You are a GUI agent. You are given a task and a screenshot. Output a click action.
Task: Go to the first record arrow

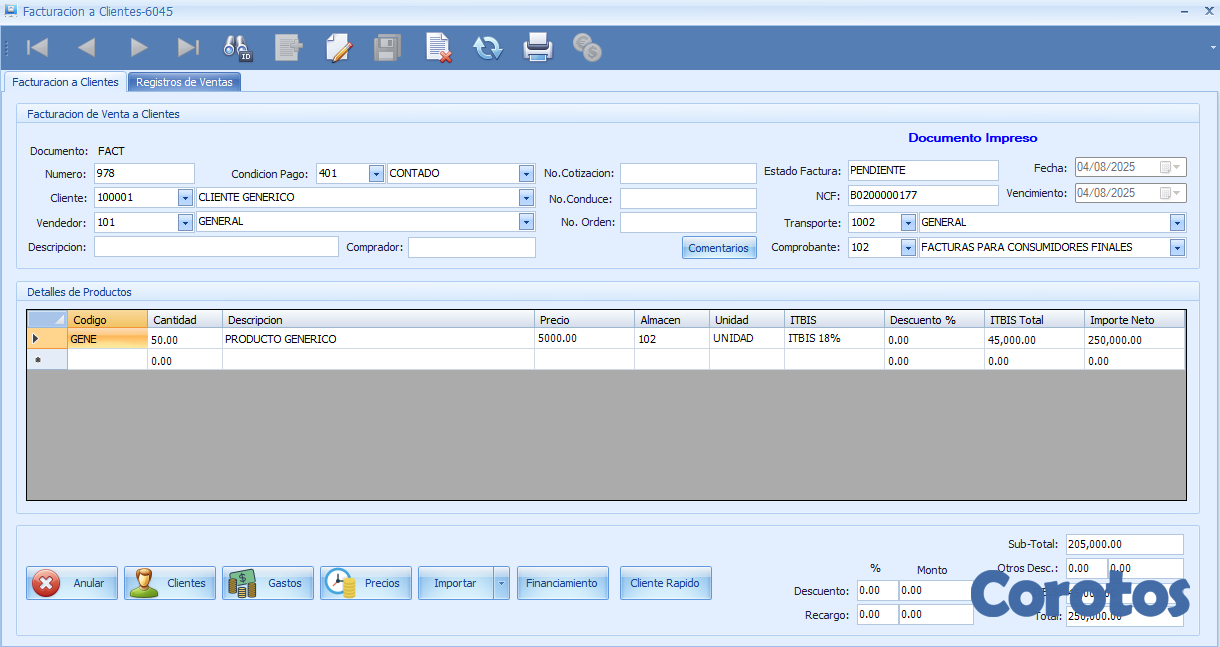click(x=37, y=48)
